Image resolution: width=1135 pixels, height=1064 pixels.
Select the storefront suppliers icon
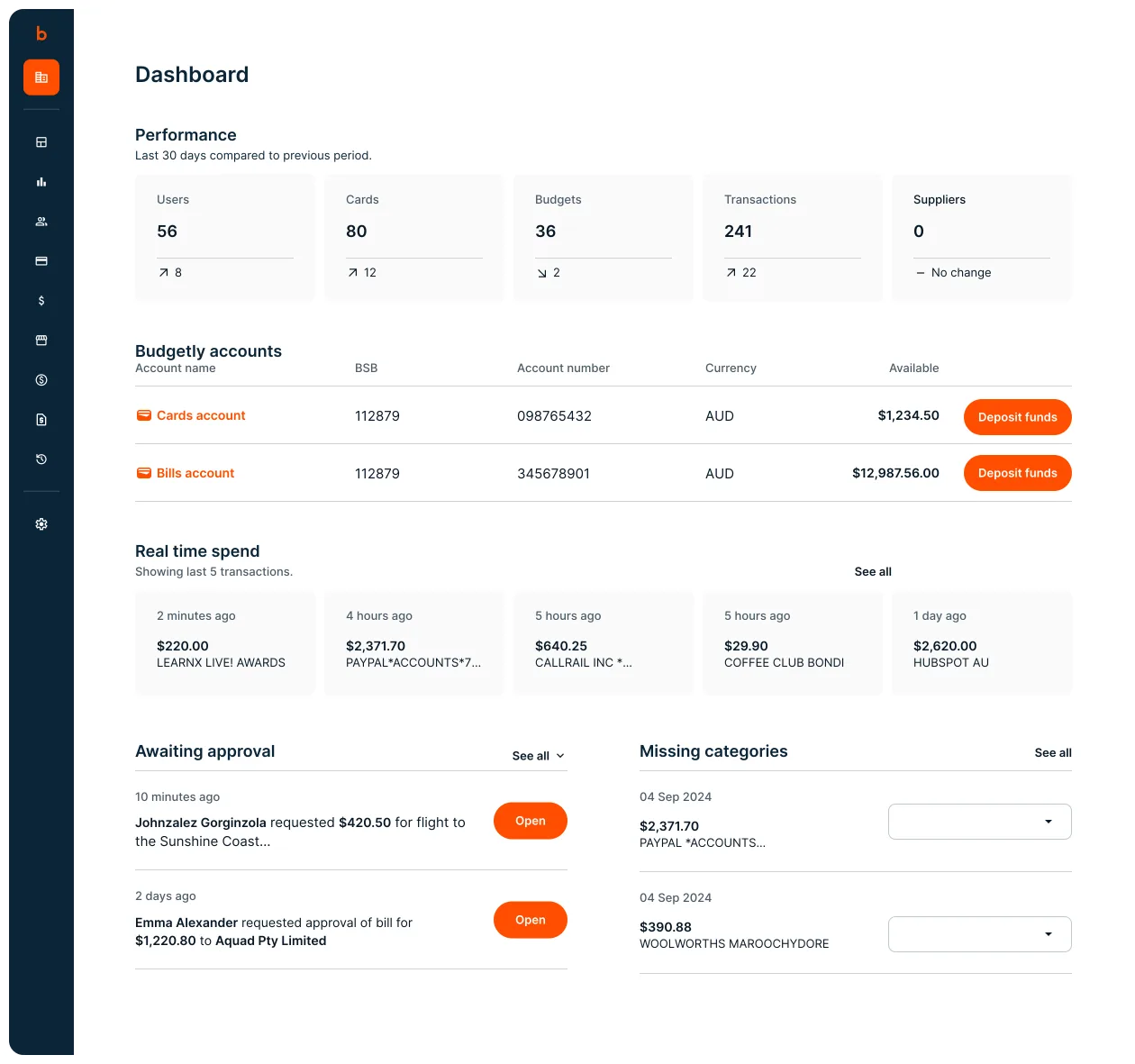pyautogui.click(x=41, y=341)
